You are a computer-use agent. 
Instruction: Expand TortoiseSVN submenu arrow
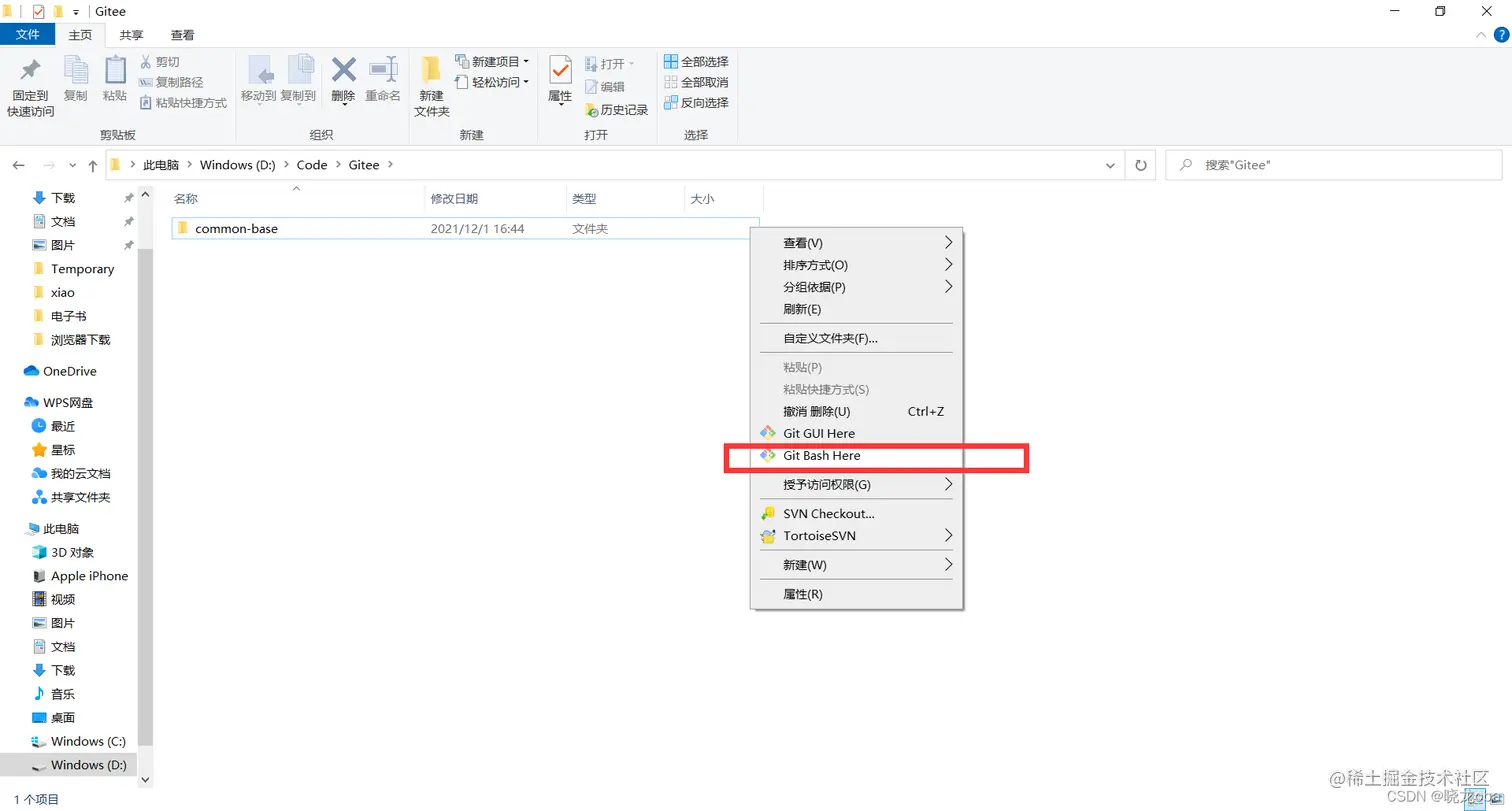click(948, 535)
